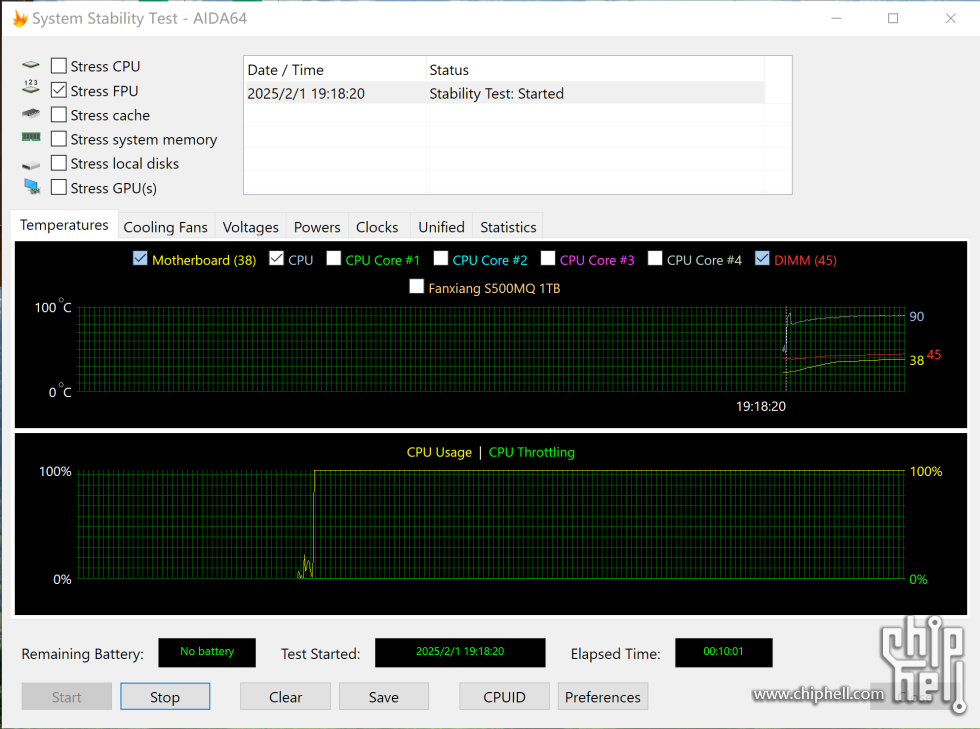Show CPU Core #3 temperature line
The width and height of the screenshot is (980, 729).
[x=548, y=258]
